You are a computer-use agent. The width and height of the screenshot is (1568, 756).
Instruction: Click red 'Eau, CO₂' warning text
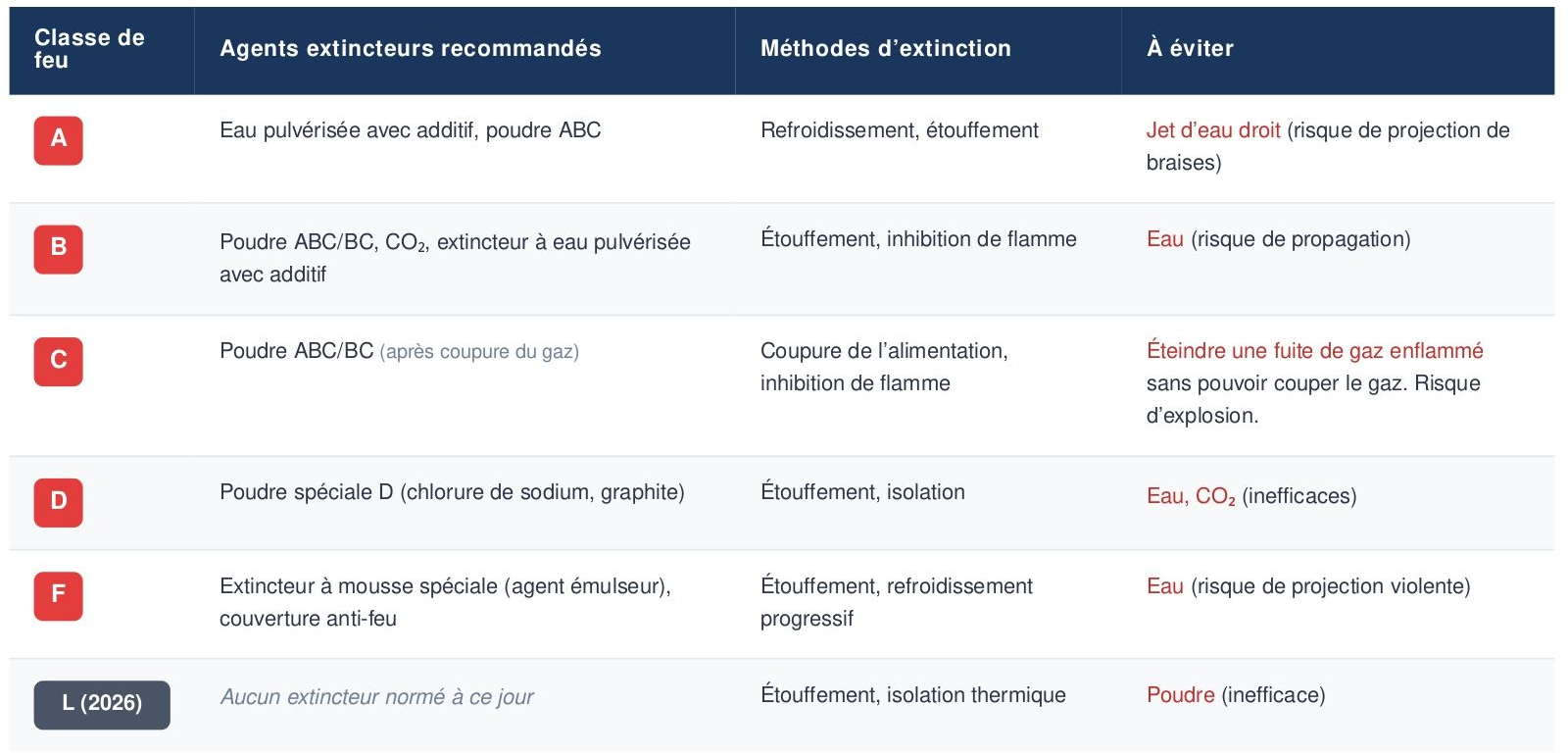(x=1191, y=496)
